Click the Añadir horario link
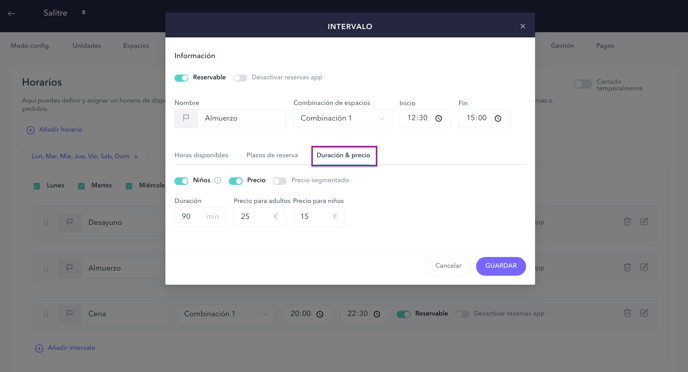The height and width of the screenshot is (372, 688). point(61,129)
